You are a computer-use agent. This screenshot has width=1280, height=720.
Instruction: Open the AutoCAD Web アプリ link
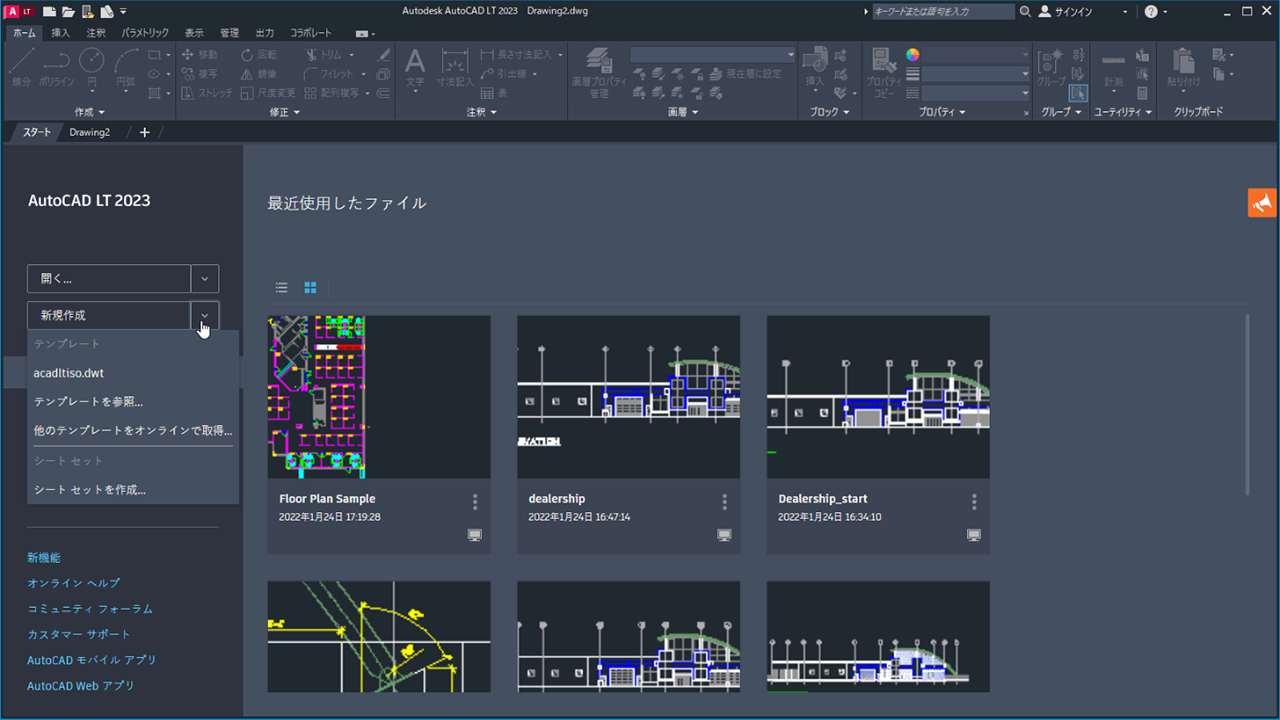pyautogui.click(x=81, y=686)
